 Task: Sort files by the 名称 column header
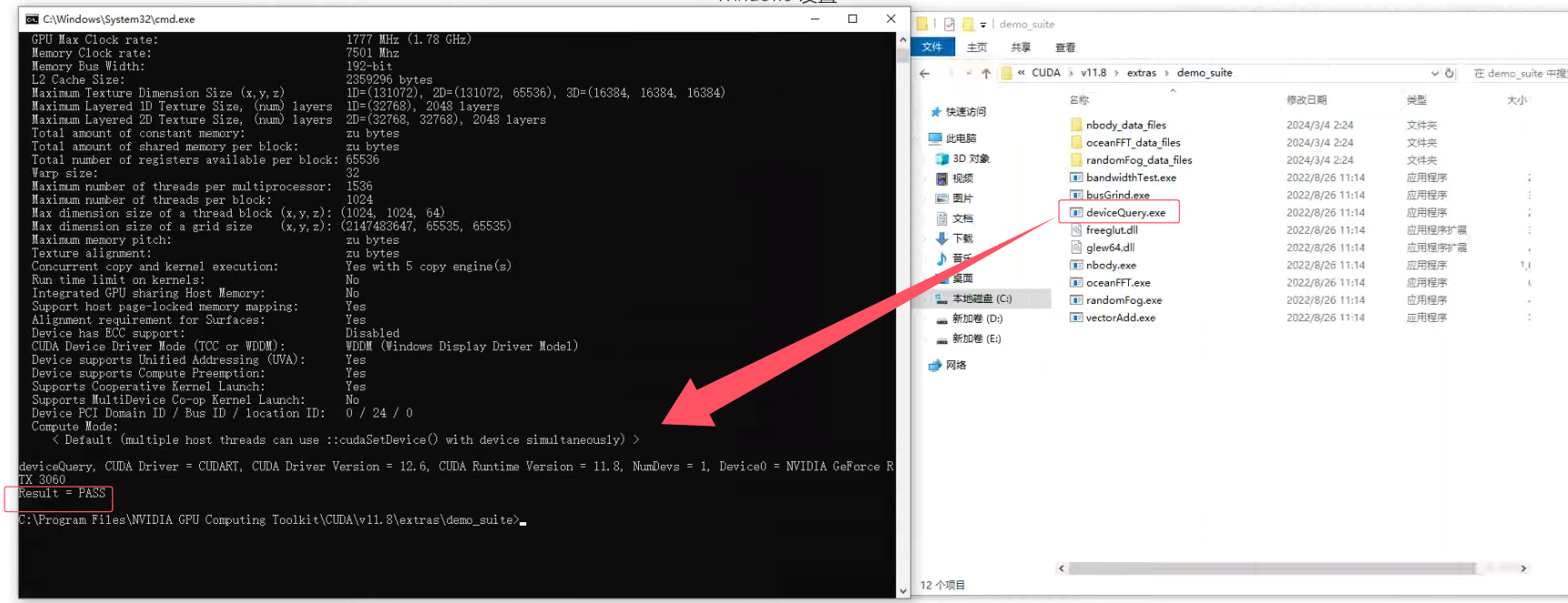click(x=1079, y=100)
